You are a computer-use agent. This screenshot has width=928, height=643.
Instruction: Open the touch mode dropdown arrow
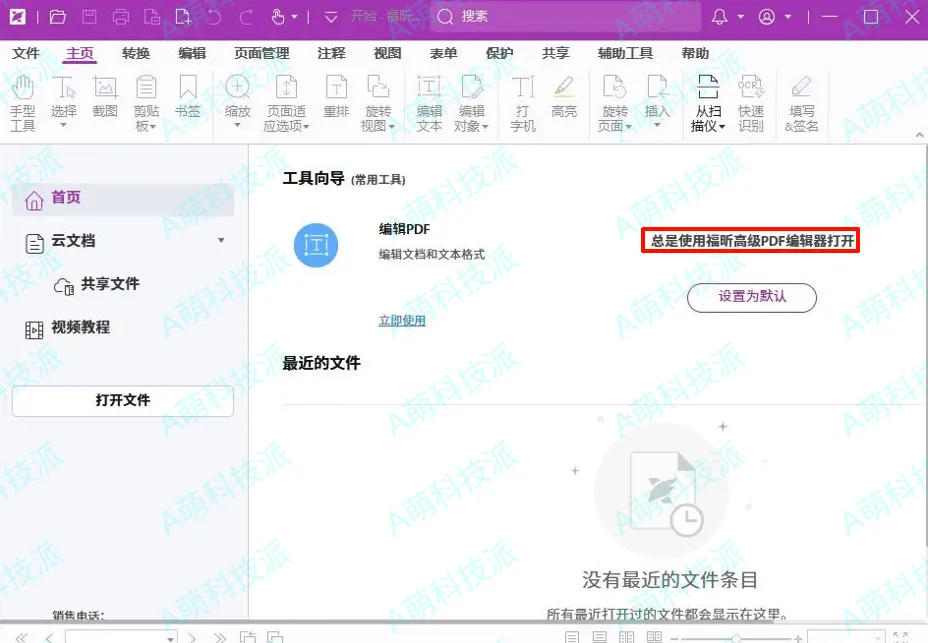(294, 17)
